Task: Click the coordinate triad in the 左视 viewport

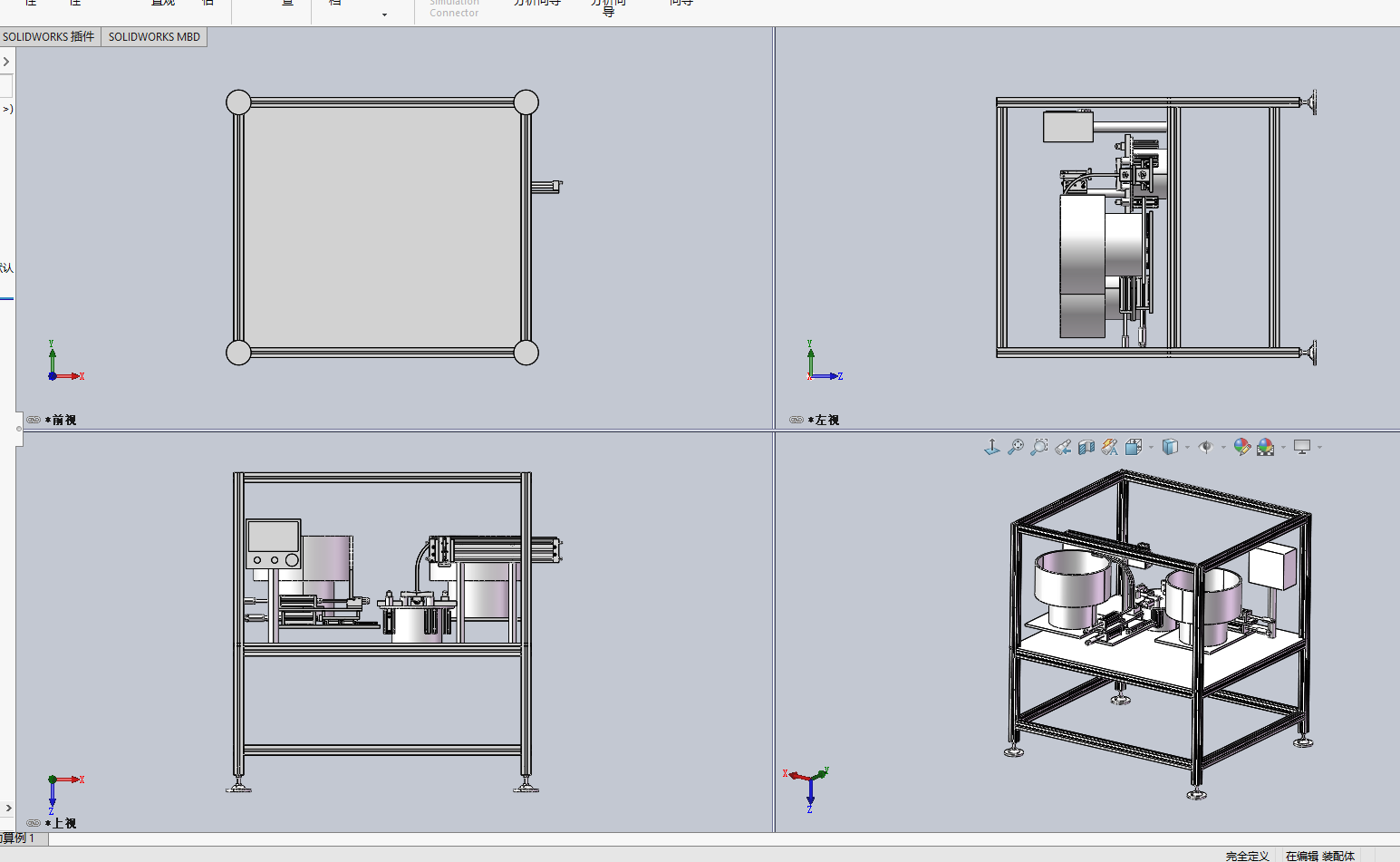Action: (x=825, y=361)
